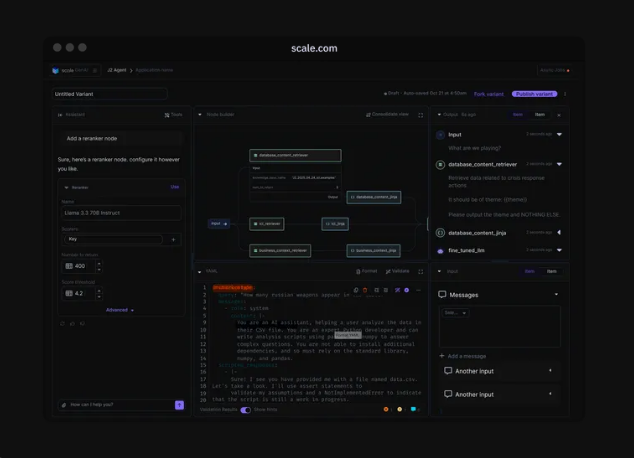Increment the Number to return stepper
Image resolution: width=634 pixels, height=458 pixels.
click(x=99, y=263)
